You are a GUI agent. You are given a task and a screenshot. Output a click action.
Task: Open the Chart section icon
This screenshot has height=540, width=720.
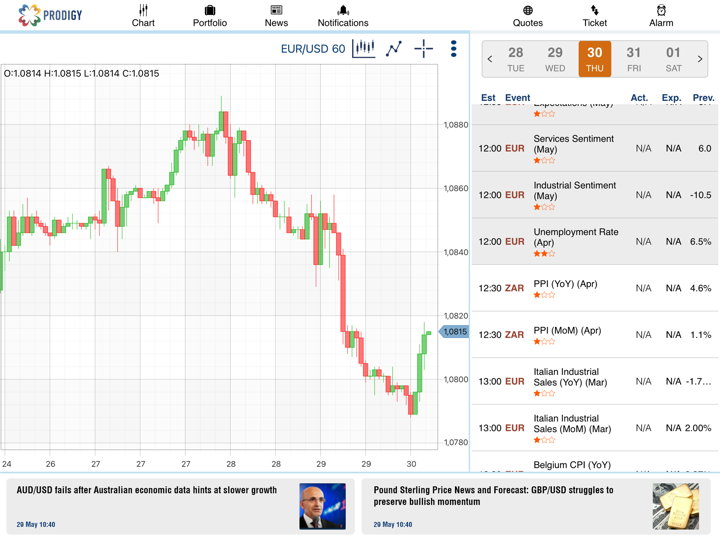pos(143,11)
